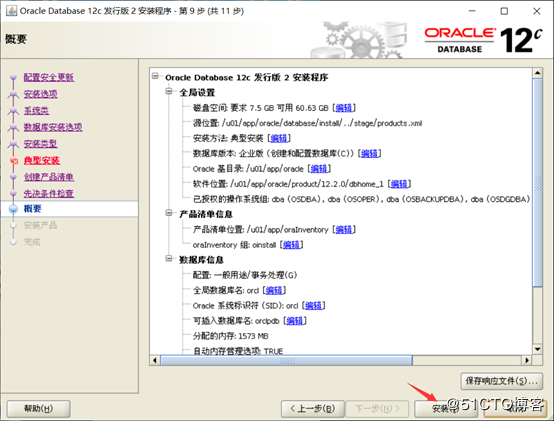
Task: Close the installer window
Action: [537, 11]
